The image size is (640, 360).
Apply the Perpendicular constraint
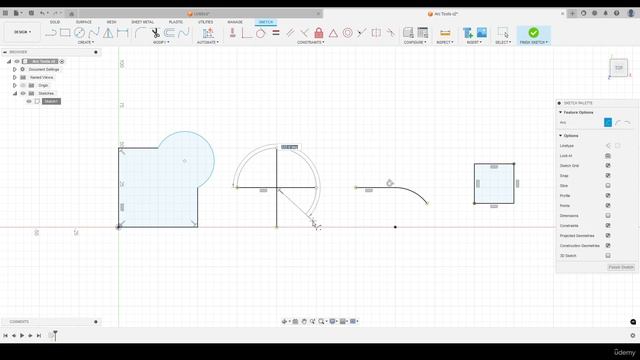pyautogui.click(x=304, y=33)
